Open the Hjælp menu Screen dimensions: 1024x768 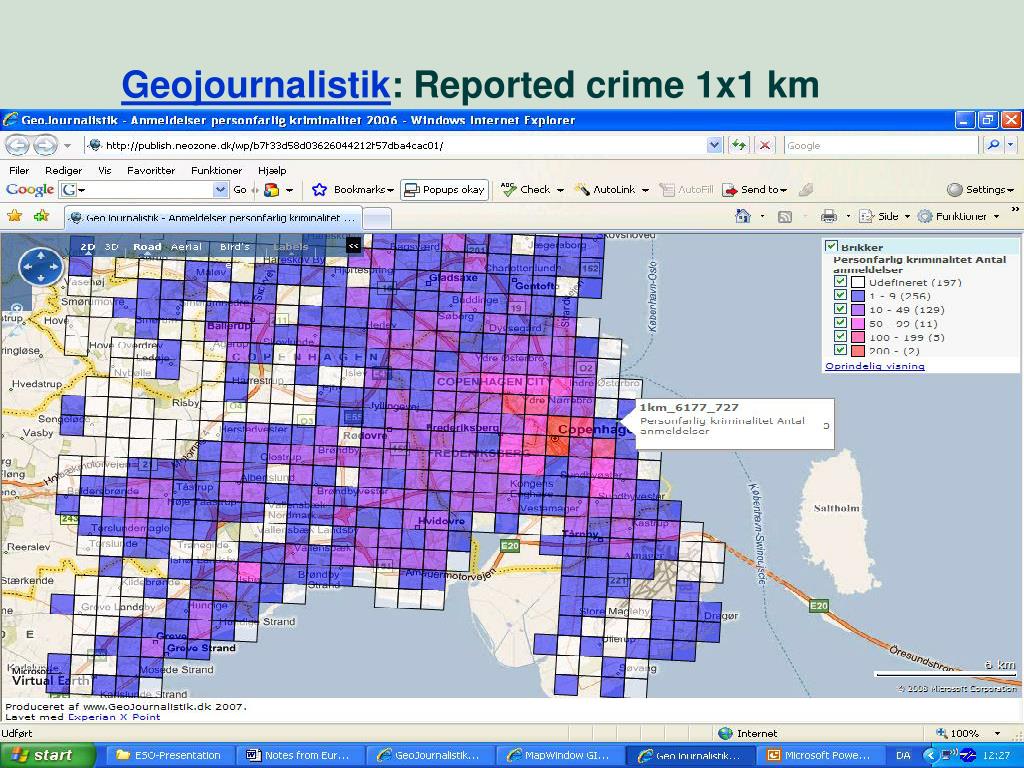272,170
